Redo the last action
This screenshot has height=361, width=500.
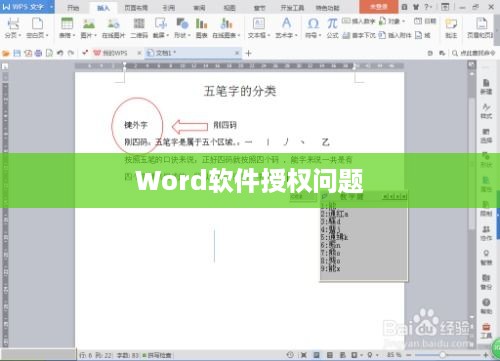click(71, 53)
